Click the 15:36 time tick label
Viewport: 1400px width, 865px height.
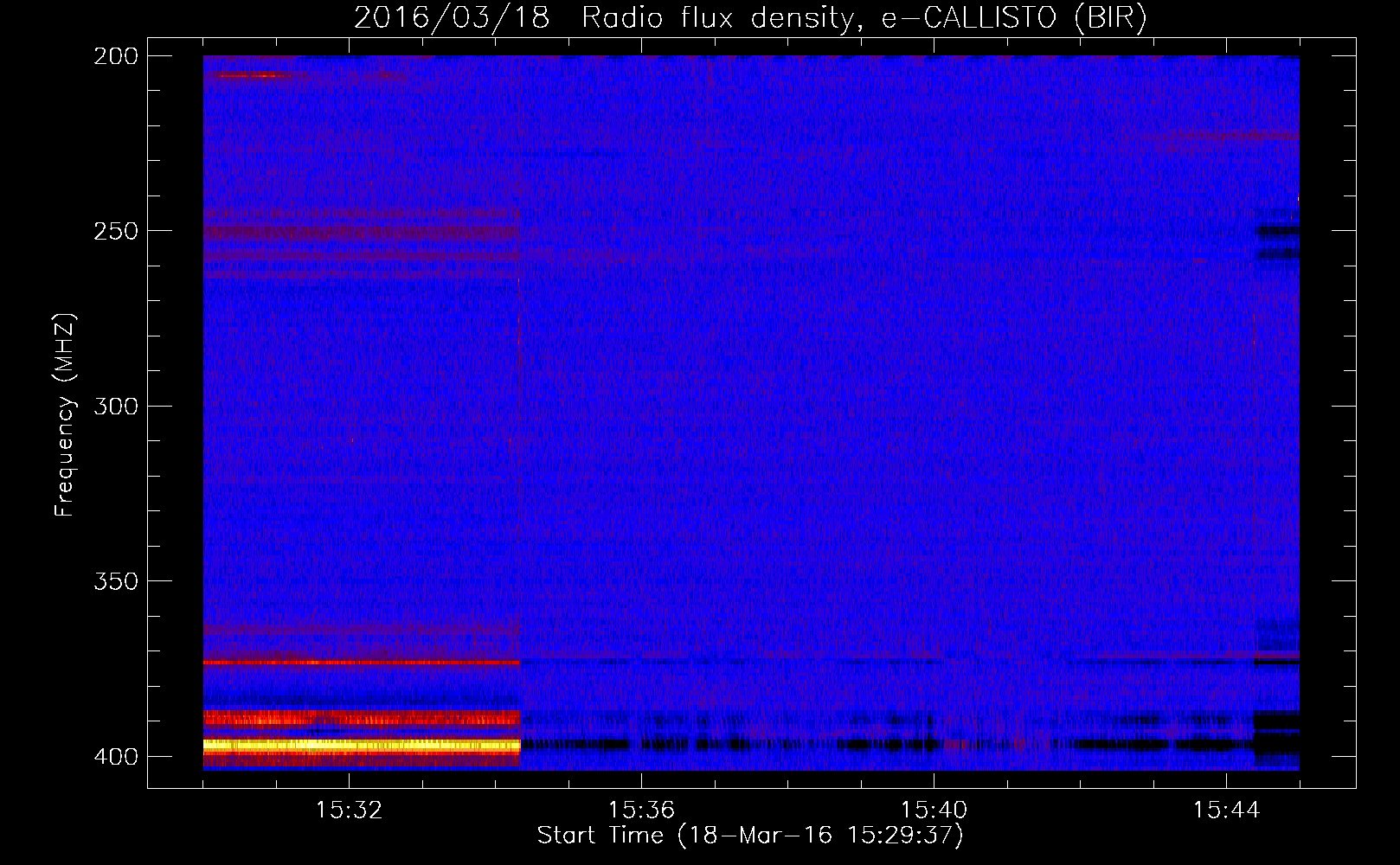click(641, 811)
